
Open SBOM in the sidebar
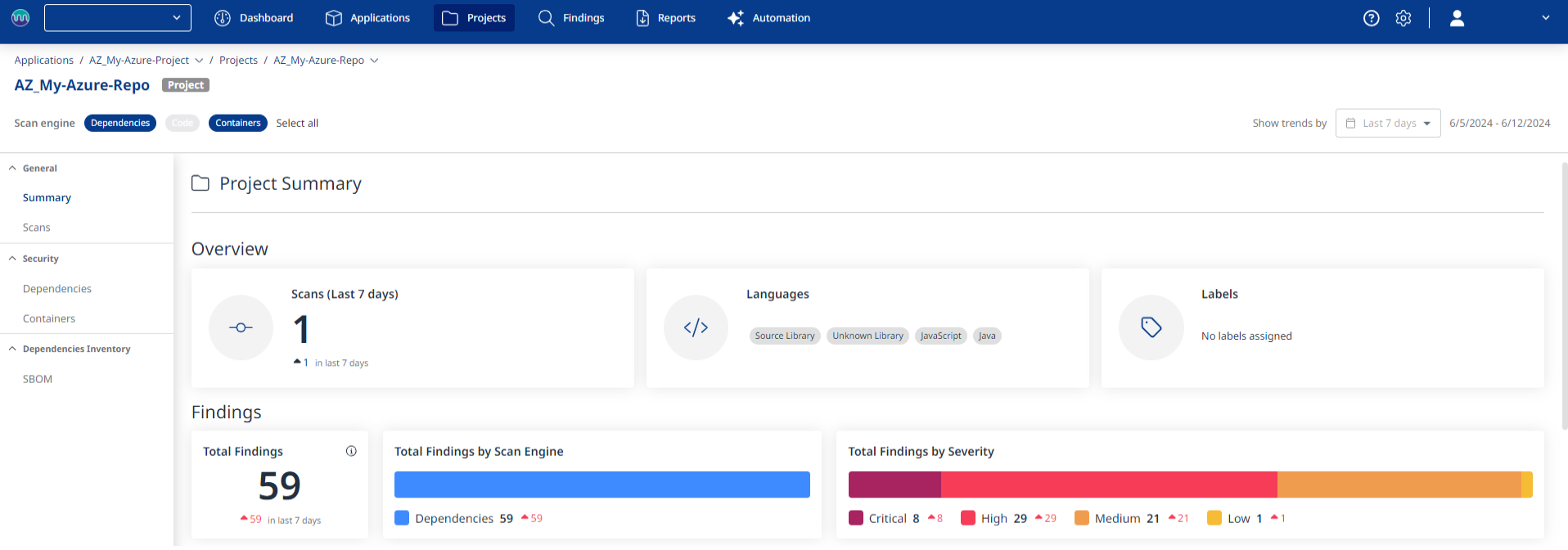pyautogui.click(x=38, y=379)
